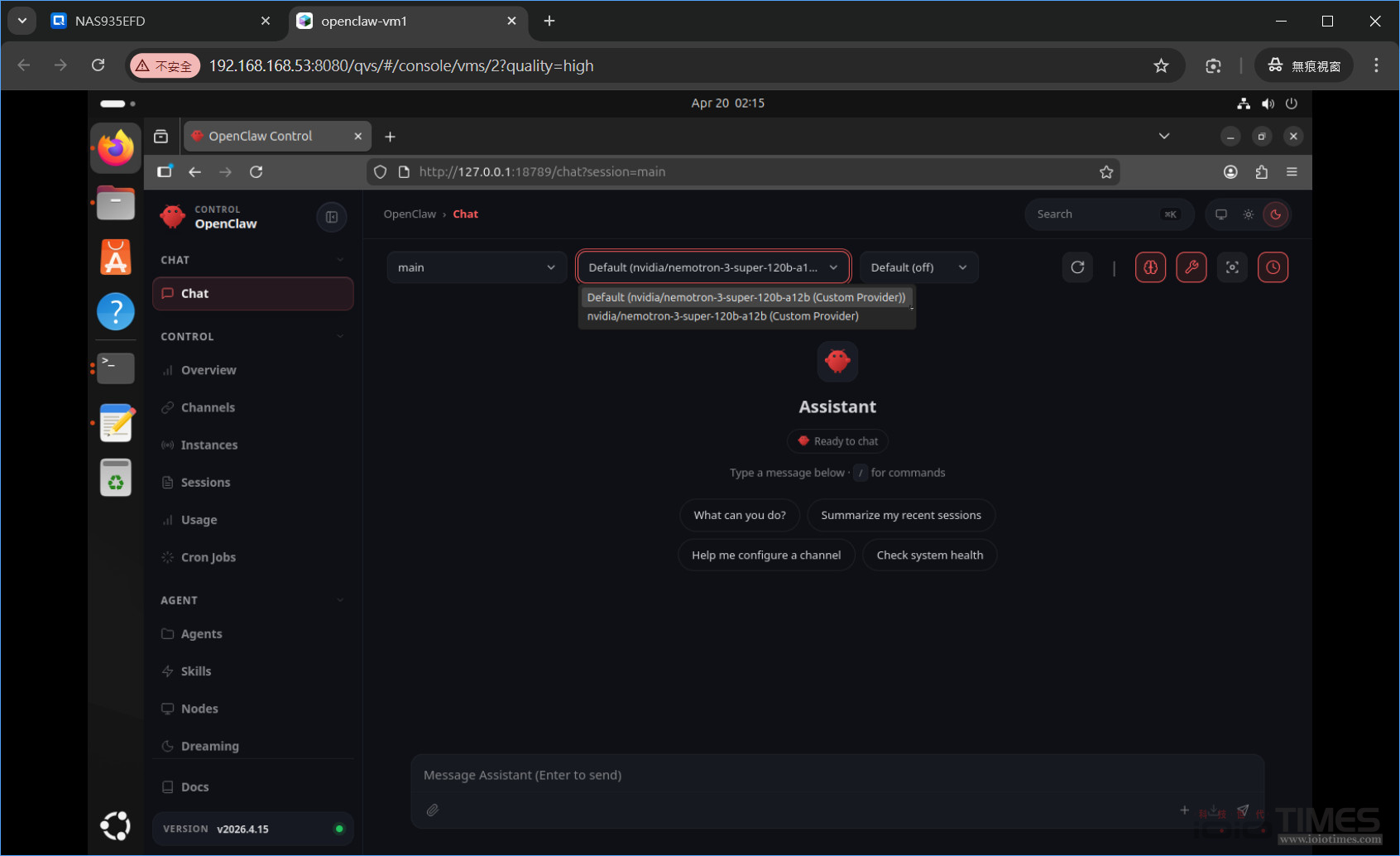Attach a file using the paperclip icon
Image resolution: width=1400 pixels, height=856 pixels.
(432, 810)
